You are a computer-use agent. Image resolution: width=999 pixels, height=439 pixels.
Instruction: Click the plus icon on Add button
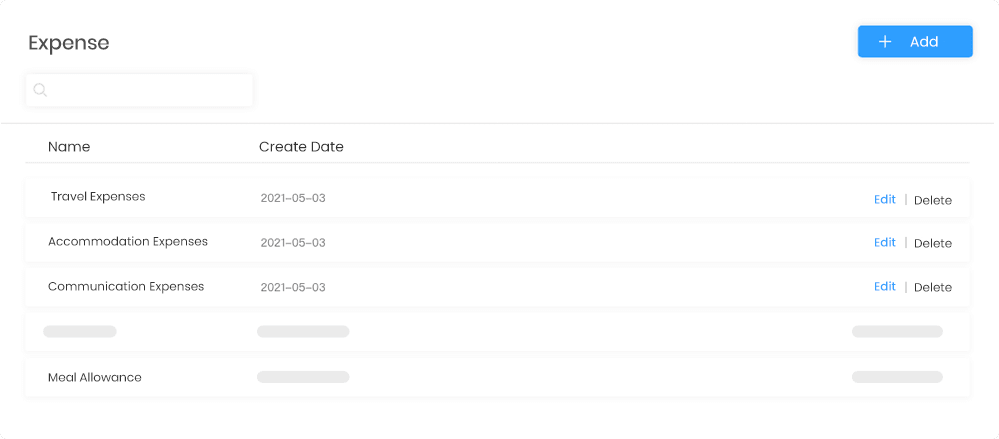point(885,42)
